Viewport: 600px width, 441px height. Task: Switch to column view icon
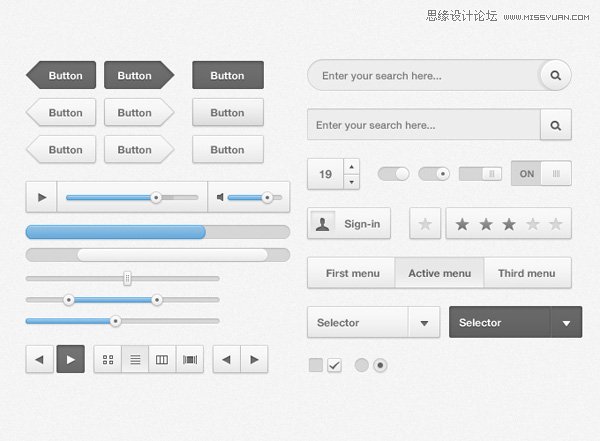tap(162, 359)
